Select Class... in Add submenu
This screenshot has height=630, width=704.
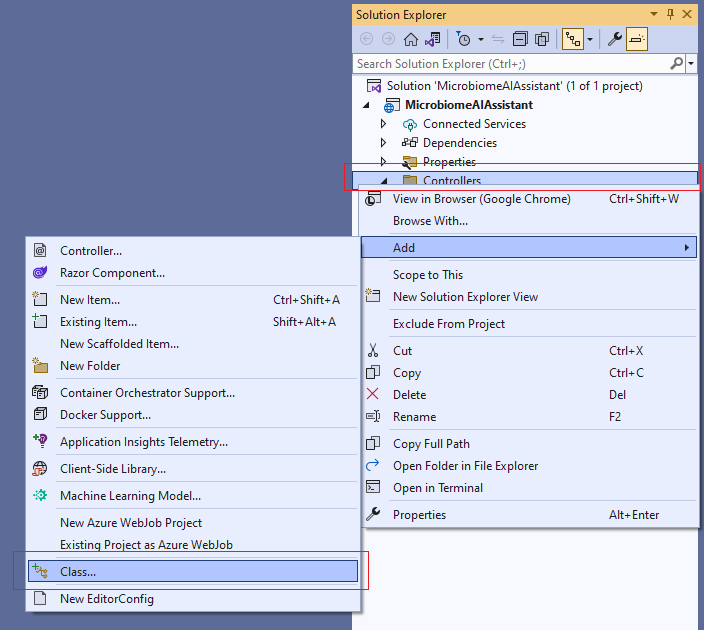(193, 571)
